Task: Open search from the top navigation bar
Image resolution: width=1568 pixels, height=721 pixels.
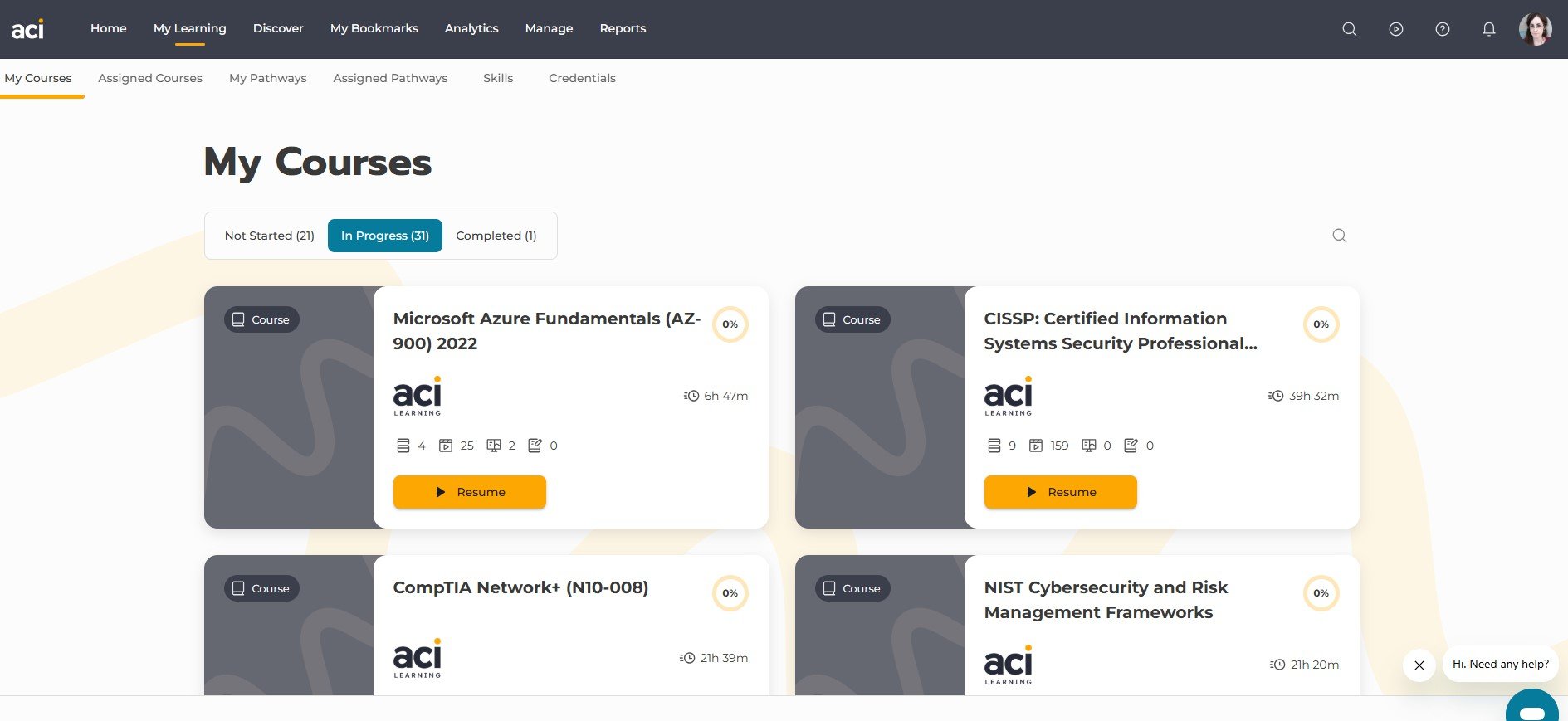Action: pyautogui.click(x=1350, y=29)
